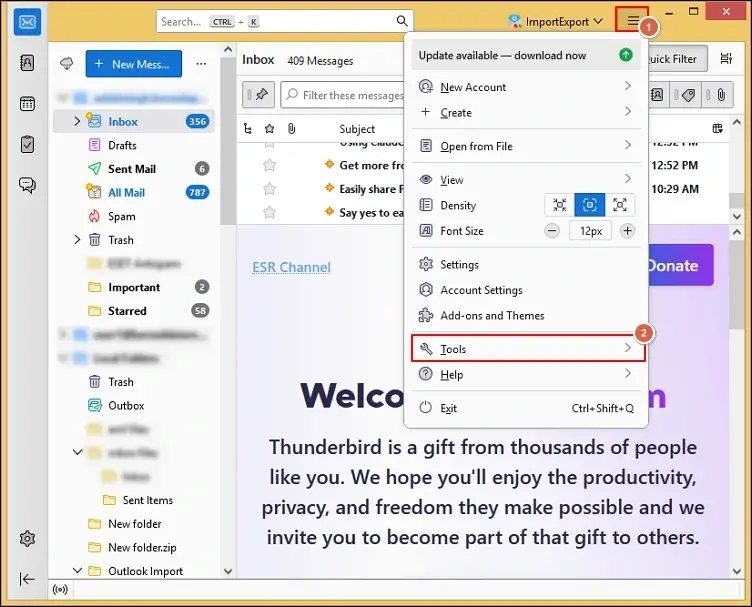
Task: Click Update available — download now
Action: pos(526,55)
